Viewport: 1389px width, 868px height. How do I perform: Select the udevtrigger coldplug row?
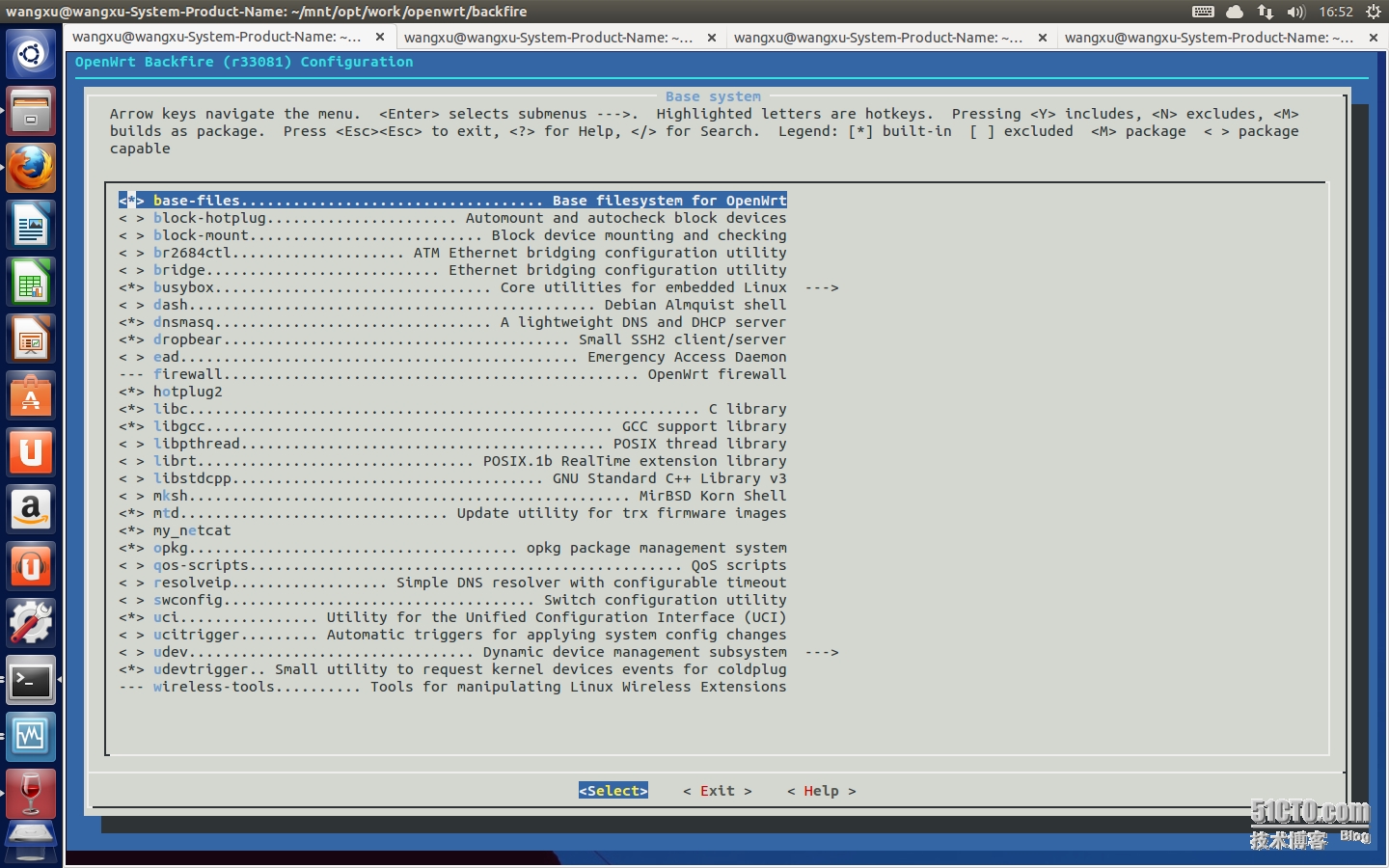452,669
